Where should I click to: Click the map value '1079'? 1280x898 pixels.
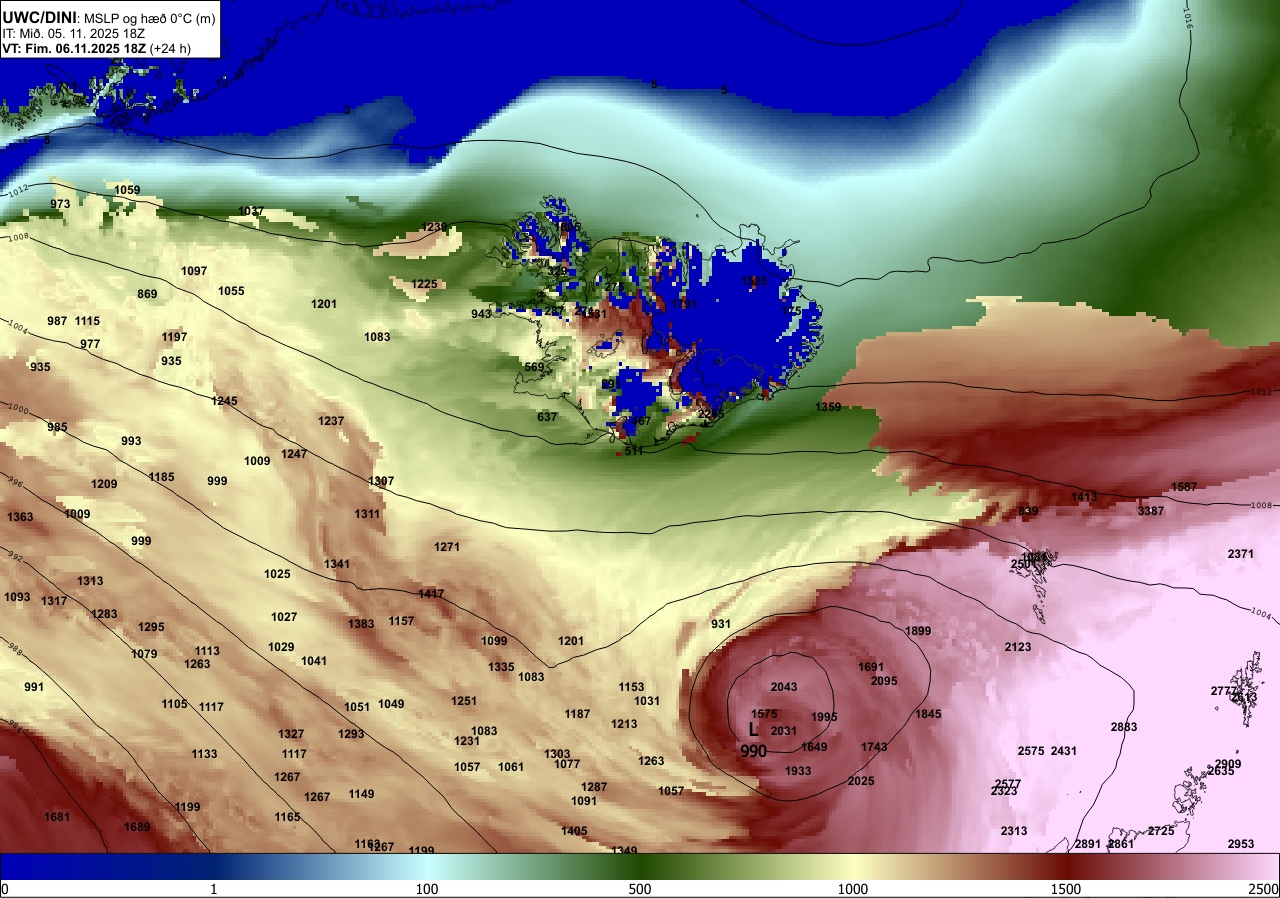(x=144, y=654)
